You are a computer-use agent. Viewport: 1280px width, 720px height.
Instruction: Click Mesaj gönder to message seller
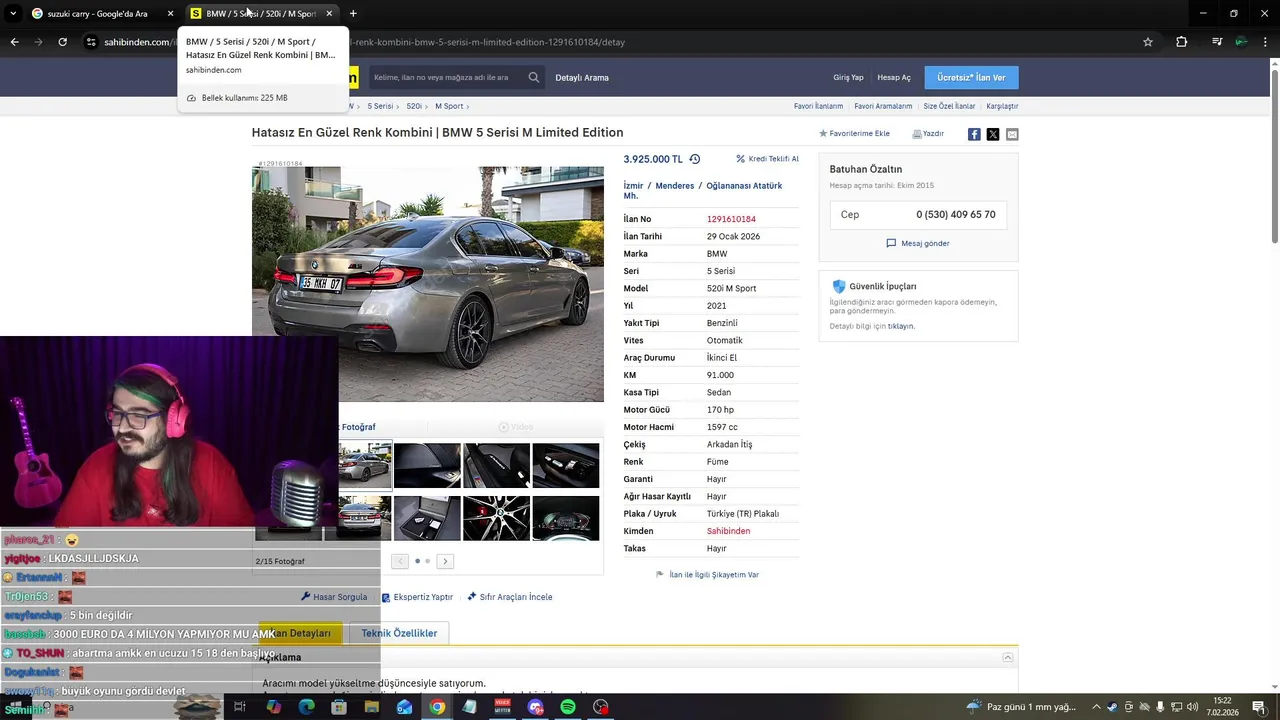(x=918, y=243)
